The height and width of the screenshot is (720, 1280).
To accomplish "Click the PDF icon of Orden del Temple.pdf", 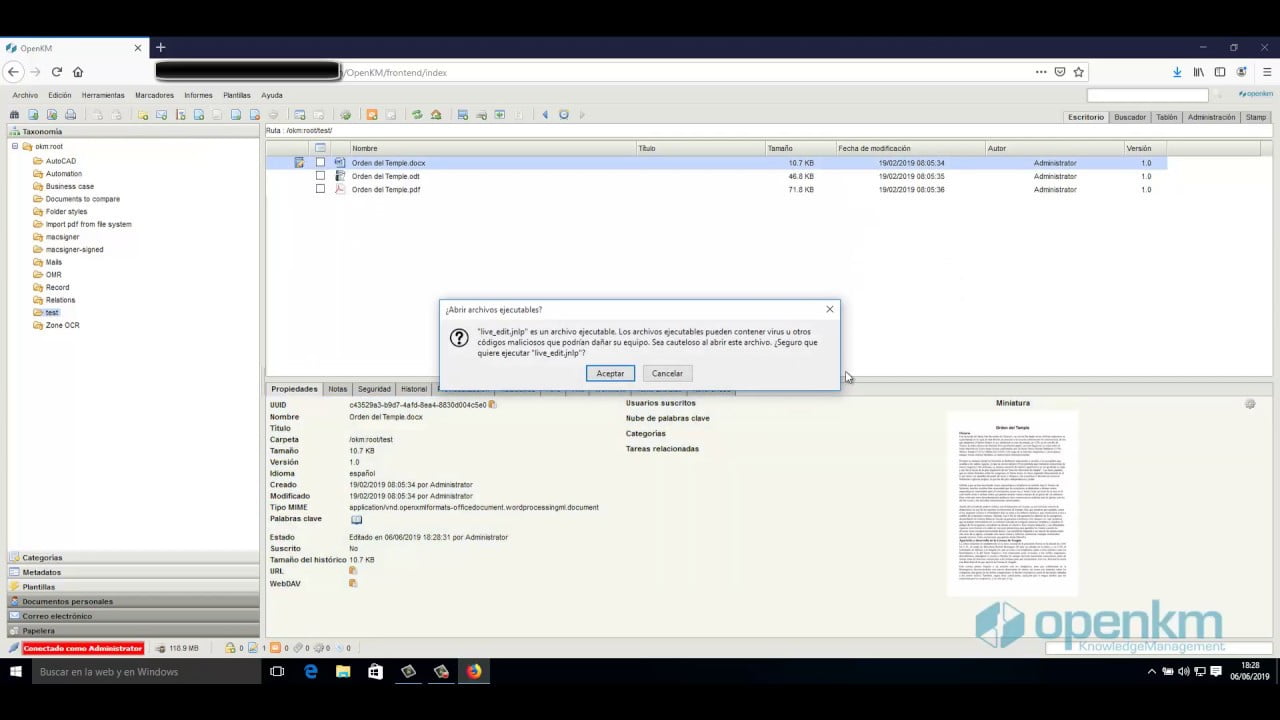I will [x=339, y=189].
